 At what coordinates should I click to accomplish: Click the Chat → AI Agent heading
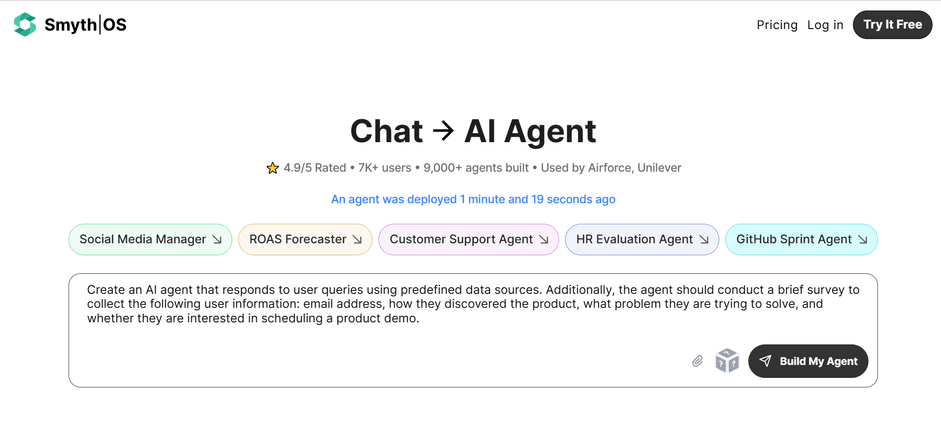473,131
